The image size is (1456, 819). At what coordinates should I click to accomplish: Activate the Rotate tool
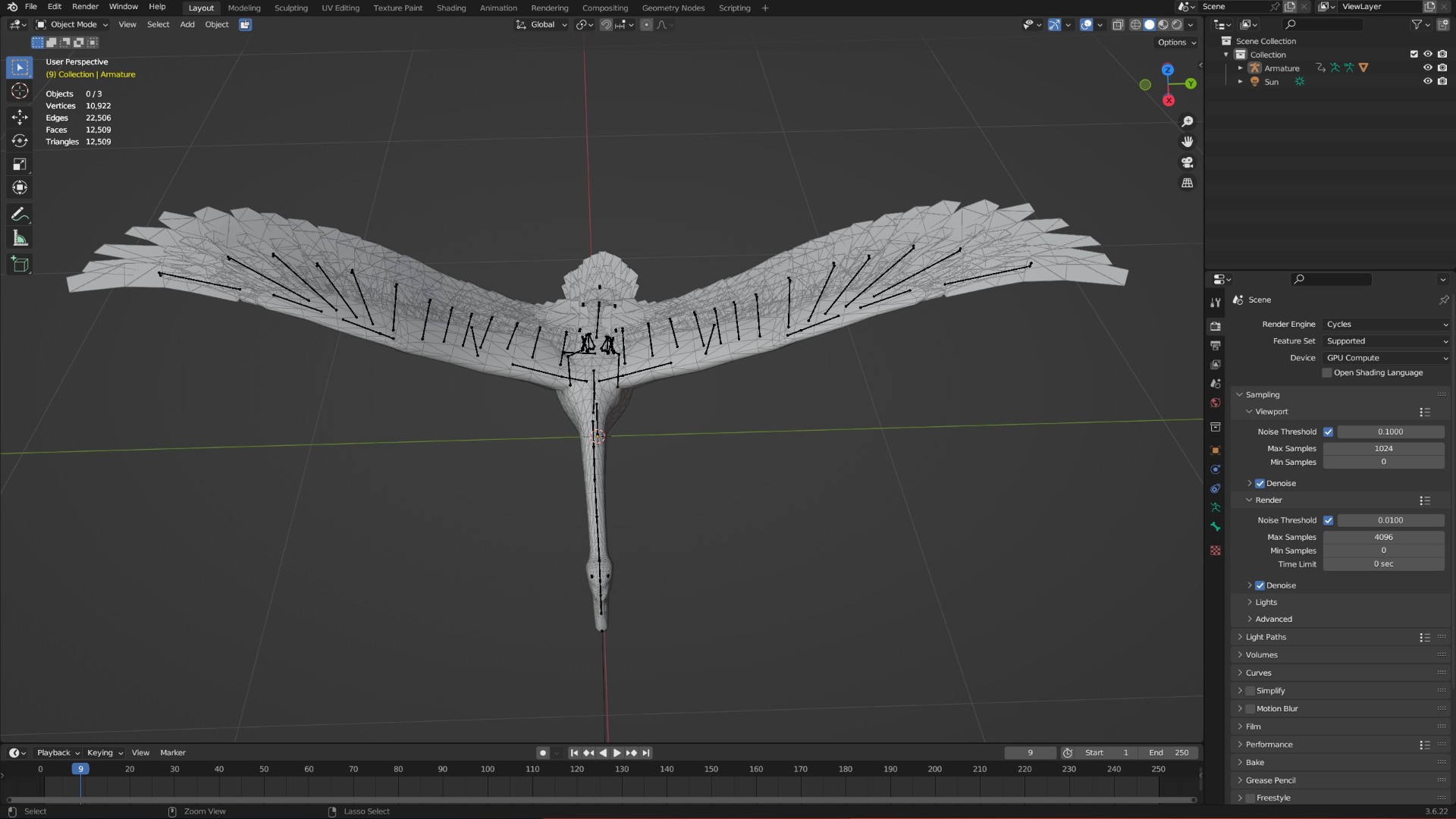point(20,141)
